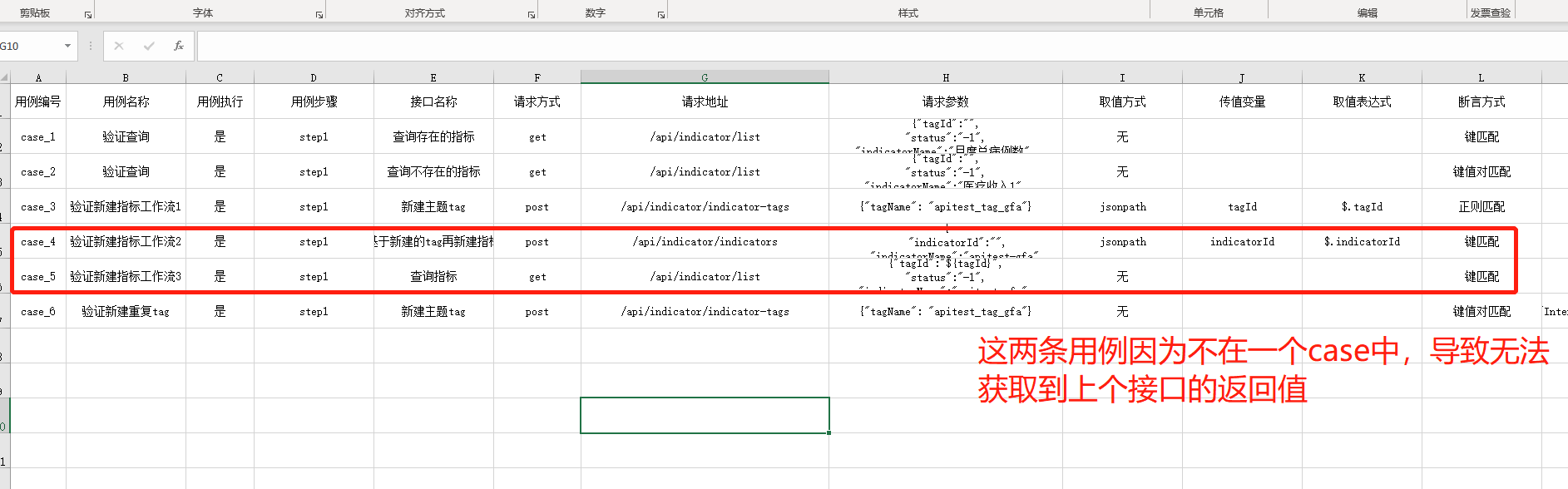Click the 验证新建指标工作流2 cell
The height and width of the screenshot is (489, 1568).
tap(126, 241)
